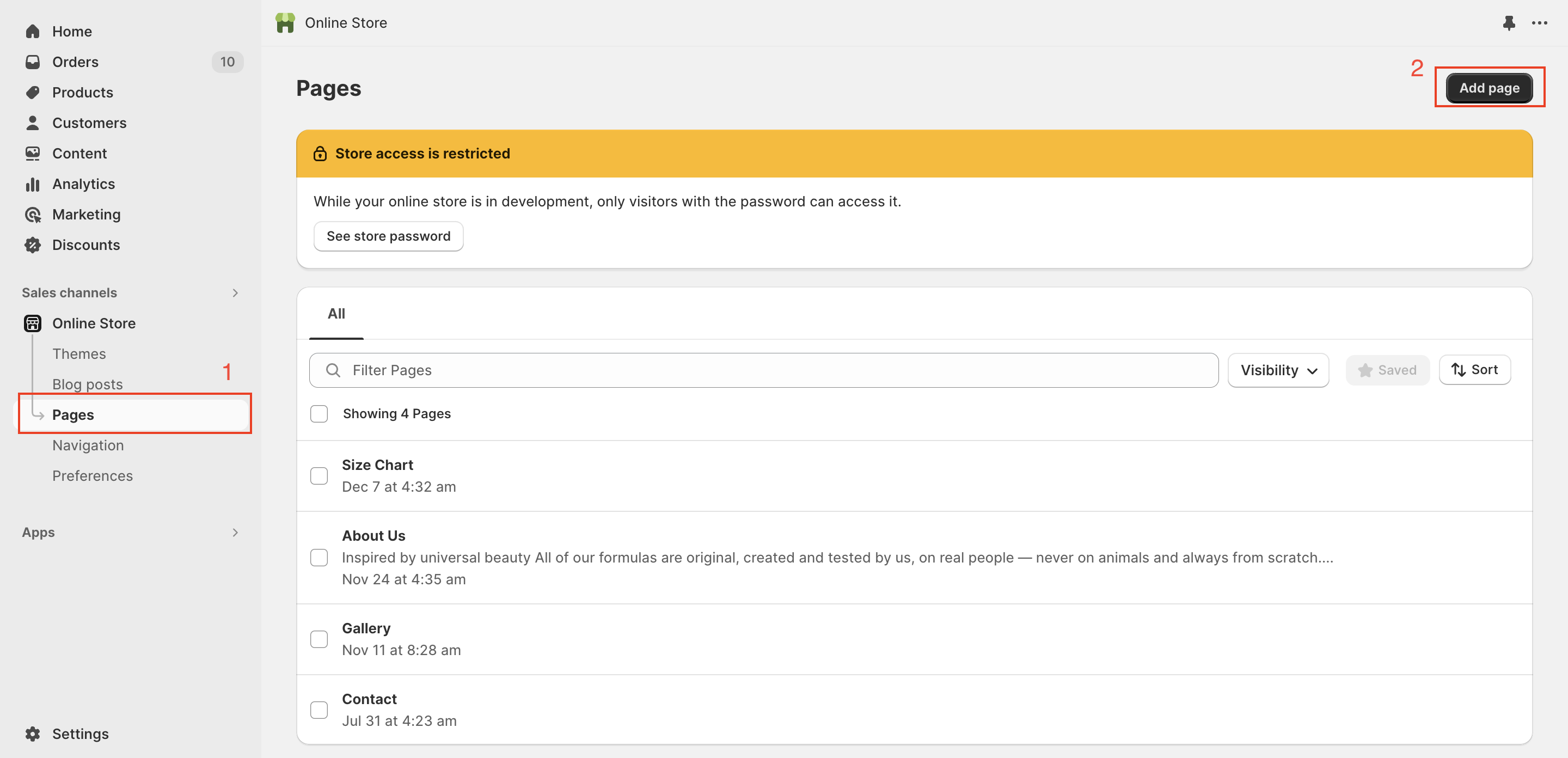Switch to the All tab
This screenshot has height=758, width=1568.
coord(336,314)
